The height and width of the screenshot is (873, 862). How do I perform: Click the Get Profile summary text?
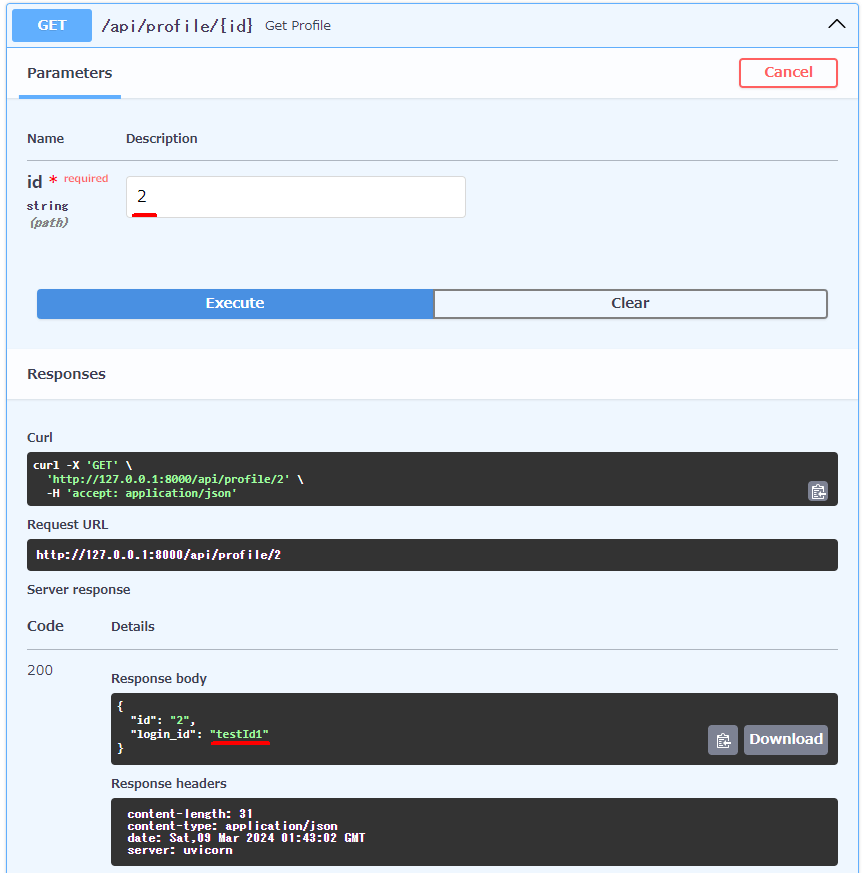coord(298,26)
